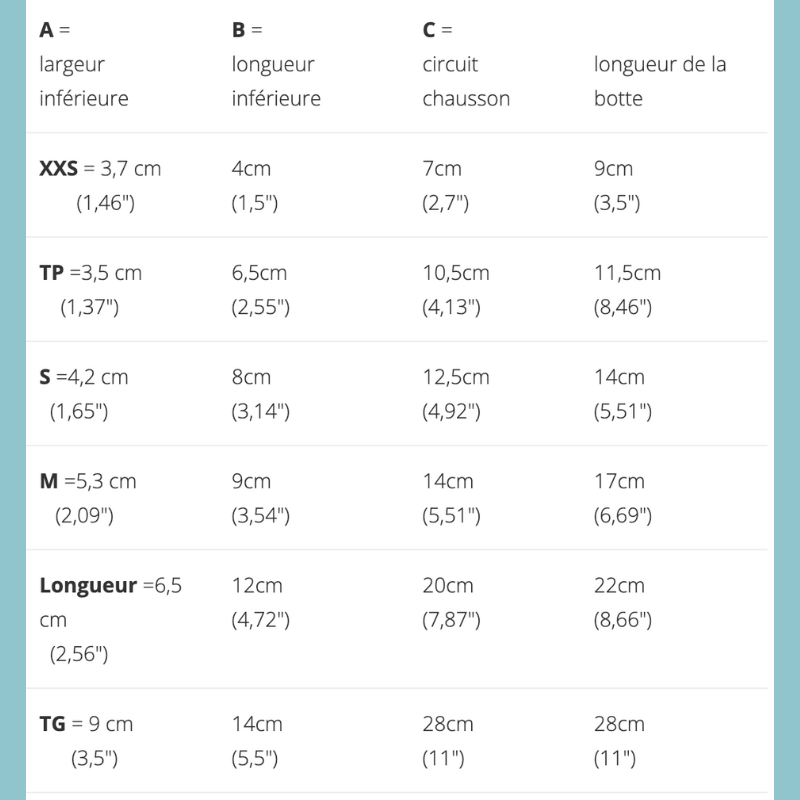Click the 14cm value in TG row
800x800 pixels.
pyautogui.click(x=257, y=723)
